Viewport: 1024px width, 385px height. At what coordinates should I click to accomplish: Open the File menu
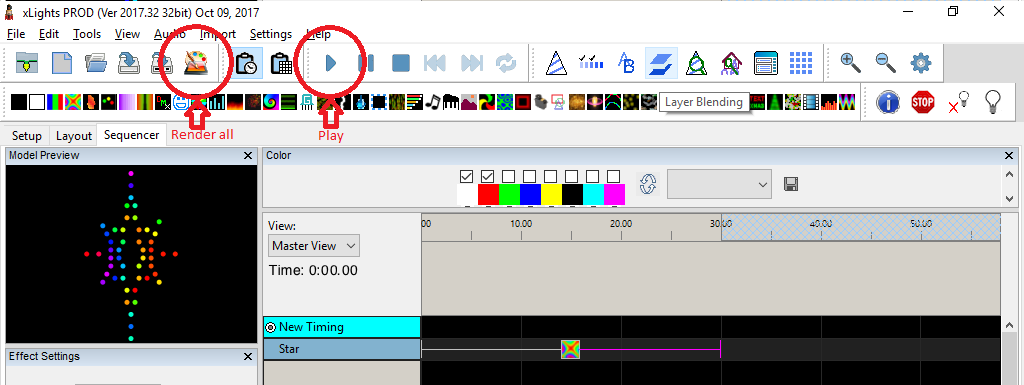tap(16, 34)
